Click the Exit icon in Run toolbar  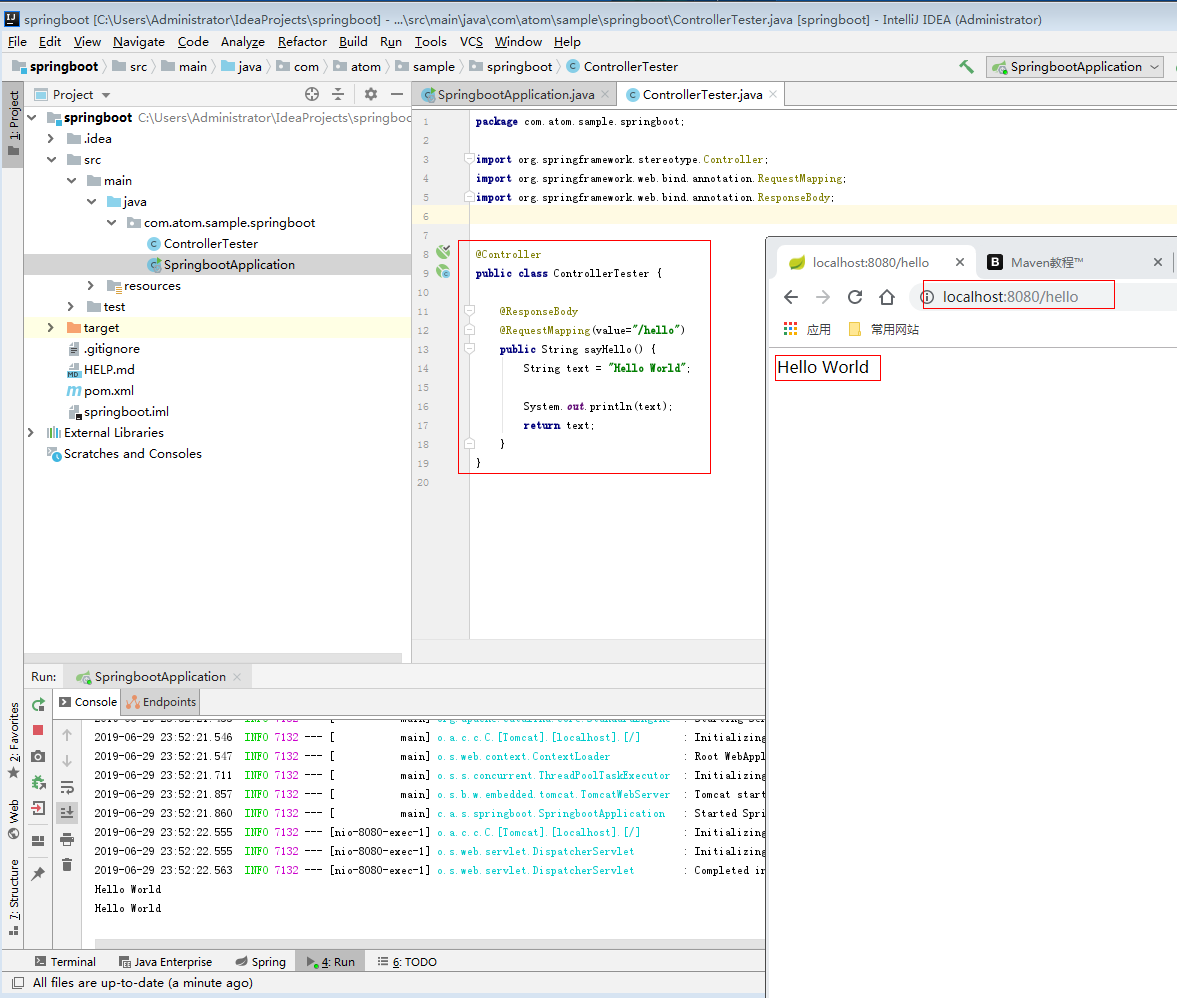click(x=38, y=808)
